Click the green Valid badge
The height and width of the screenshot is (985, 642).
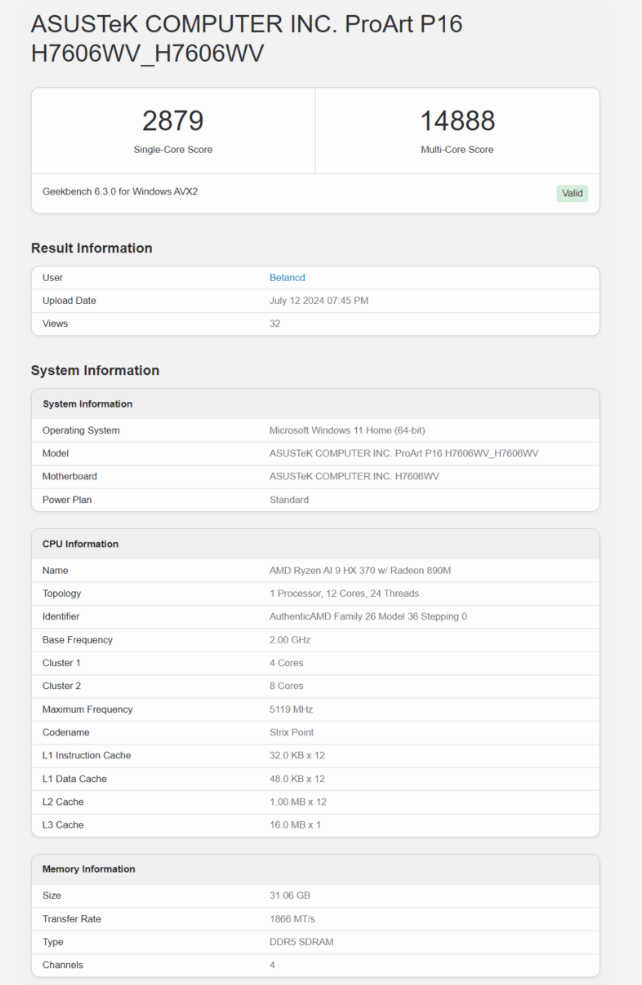pyautogui.click(x=572, y=193)
